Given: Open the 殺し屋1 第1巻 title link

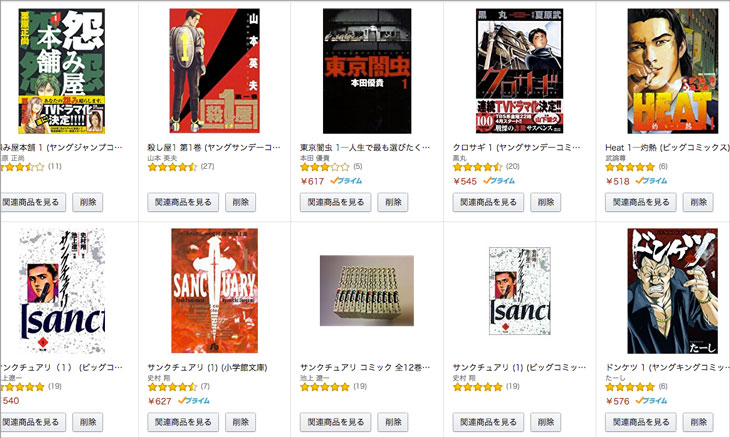Looking at the screenshot, I should click(214, 148).
